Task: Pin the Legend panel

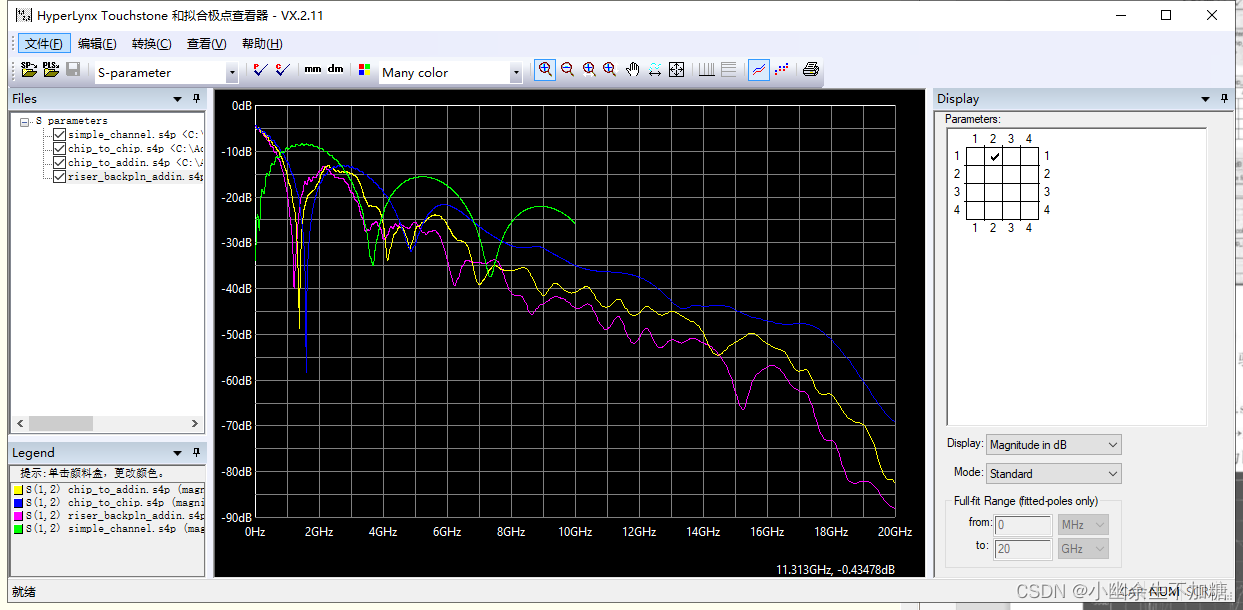Action: pos(197,452)
